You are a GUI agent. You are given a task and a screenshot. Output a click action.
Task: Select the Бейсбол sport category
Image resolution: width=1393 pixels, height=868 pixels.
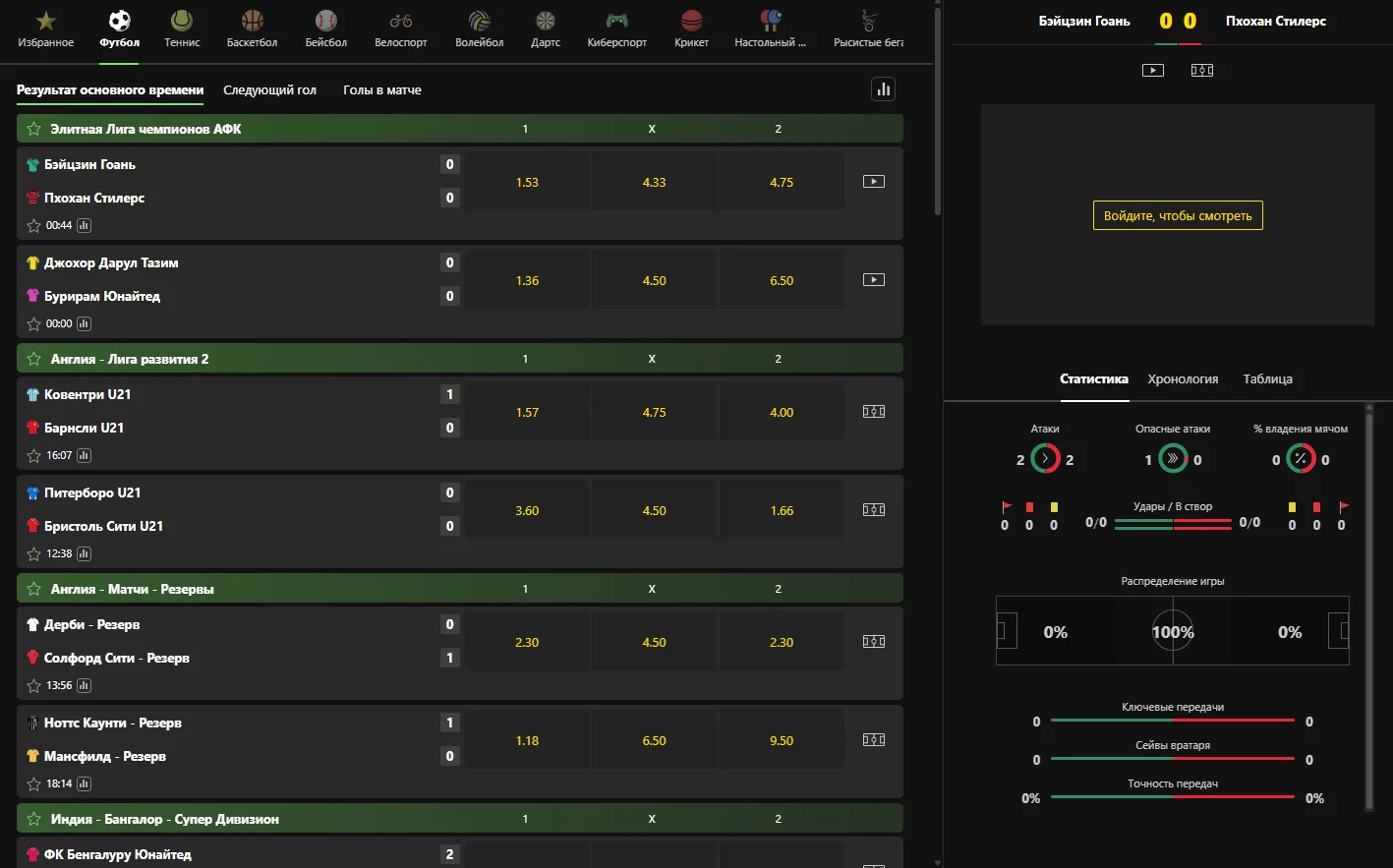tap(326, 29)
